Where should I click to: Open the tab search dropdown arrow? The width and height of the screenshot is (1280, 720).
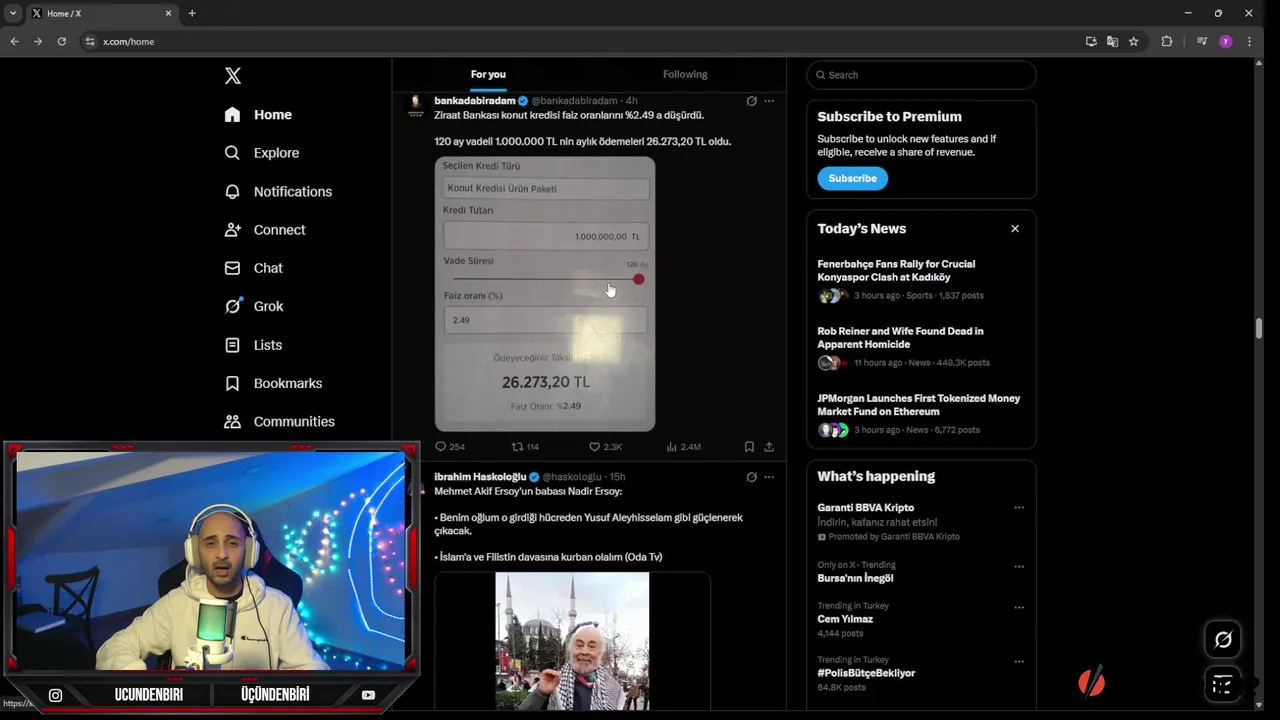13,13
